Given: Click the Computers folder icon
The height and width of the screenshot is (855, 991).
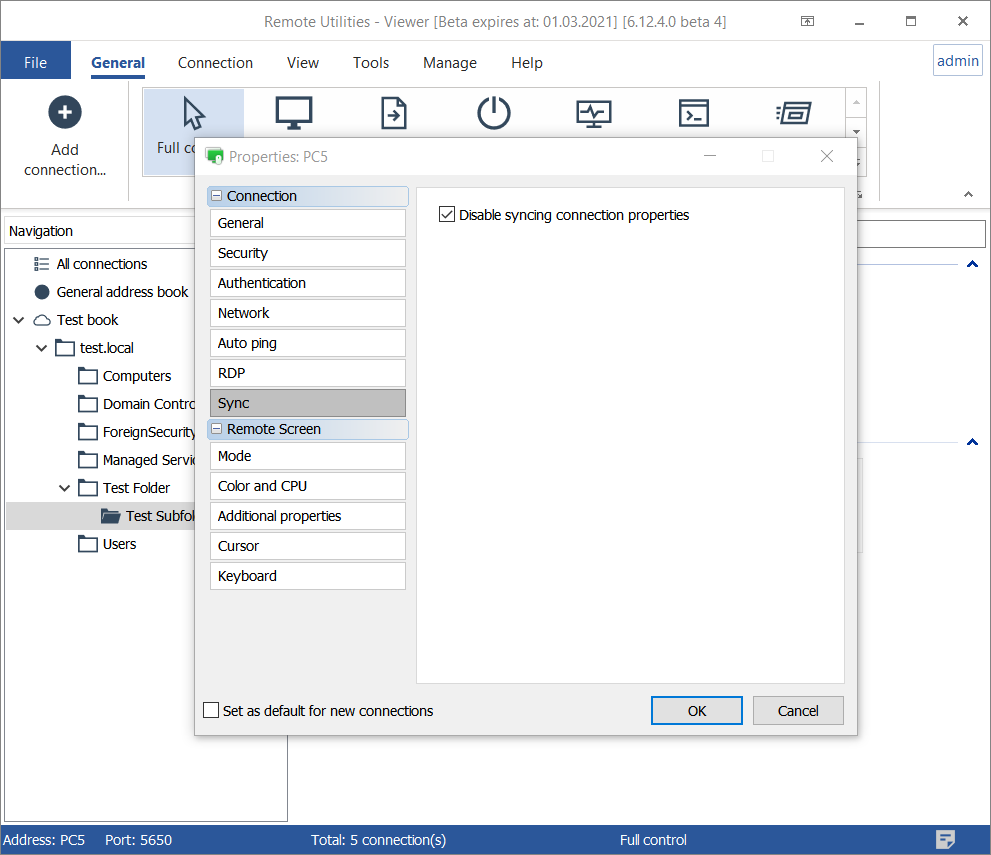Looking at the screenshot, I should [88, 376].
